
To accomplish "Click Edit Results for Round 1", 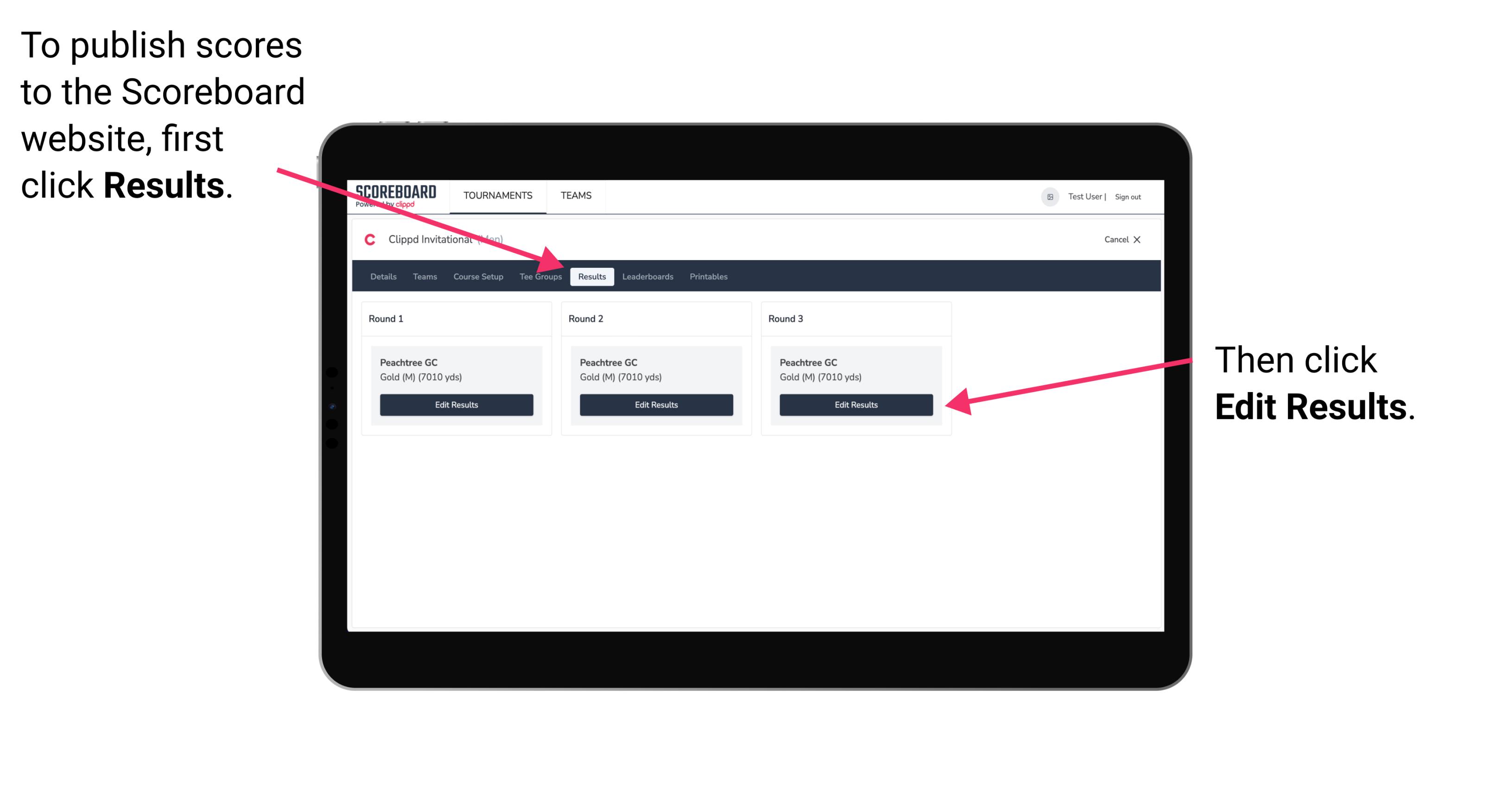I will 457,405.
